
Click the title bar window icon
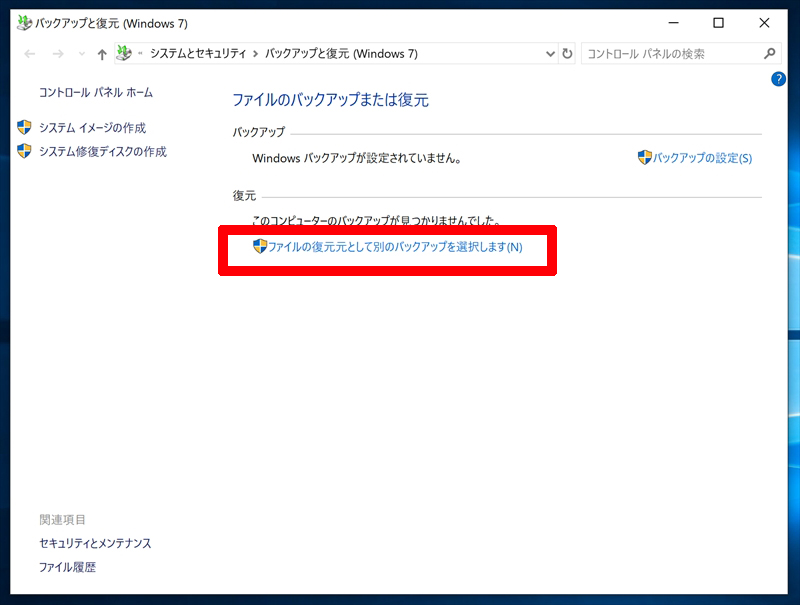(24, 23)
